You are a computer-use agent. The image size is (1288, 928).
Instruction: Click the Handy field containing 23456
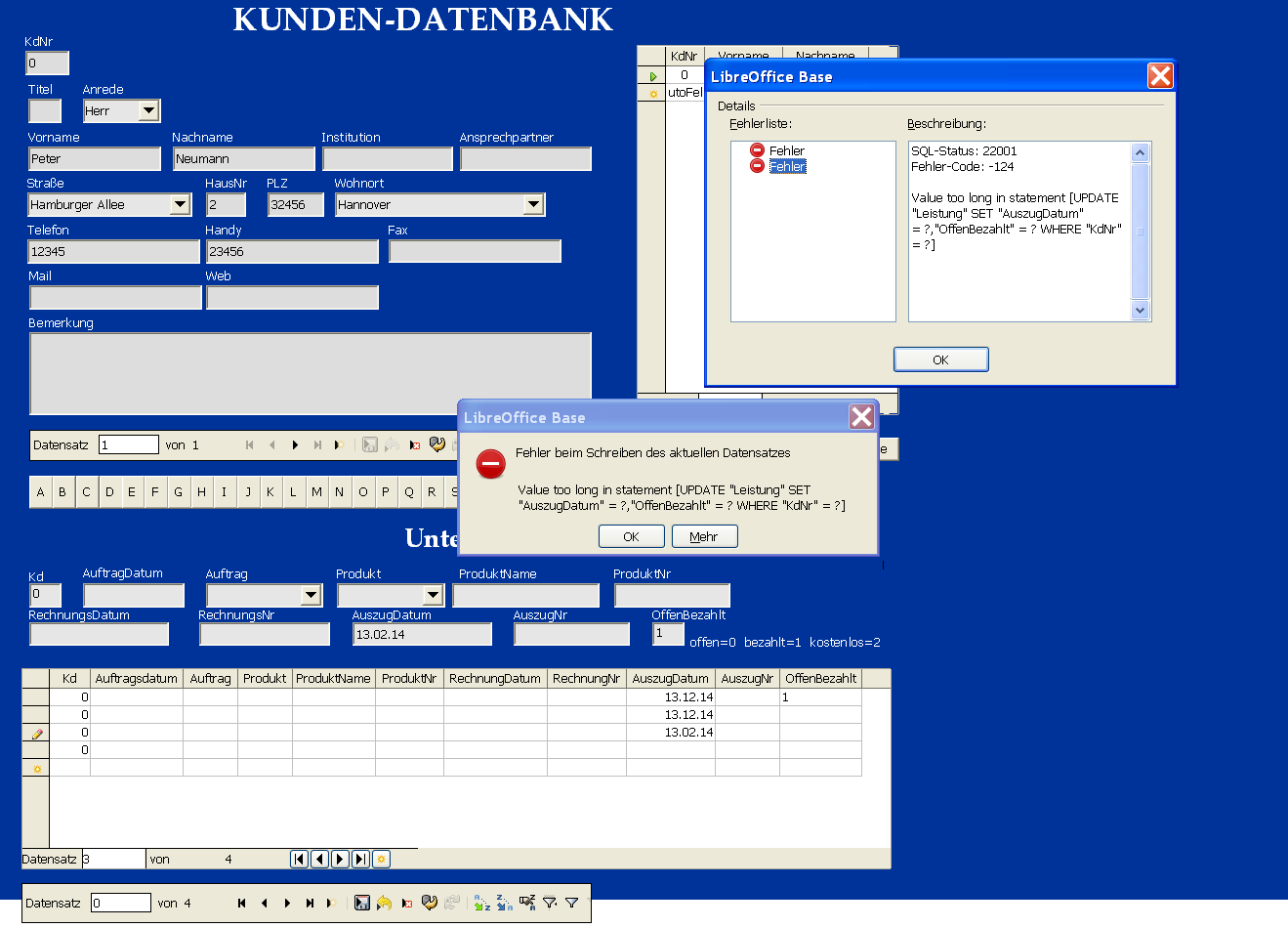click(x=292, y=251)
